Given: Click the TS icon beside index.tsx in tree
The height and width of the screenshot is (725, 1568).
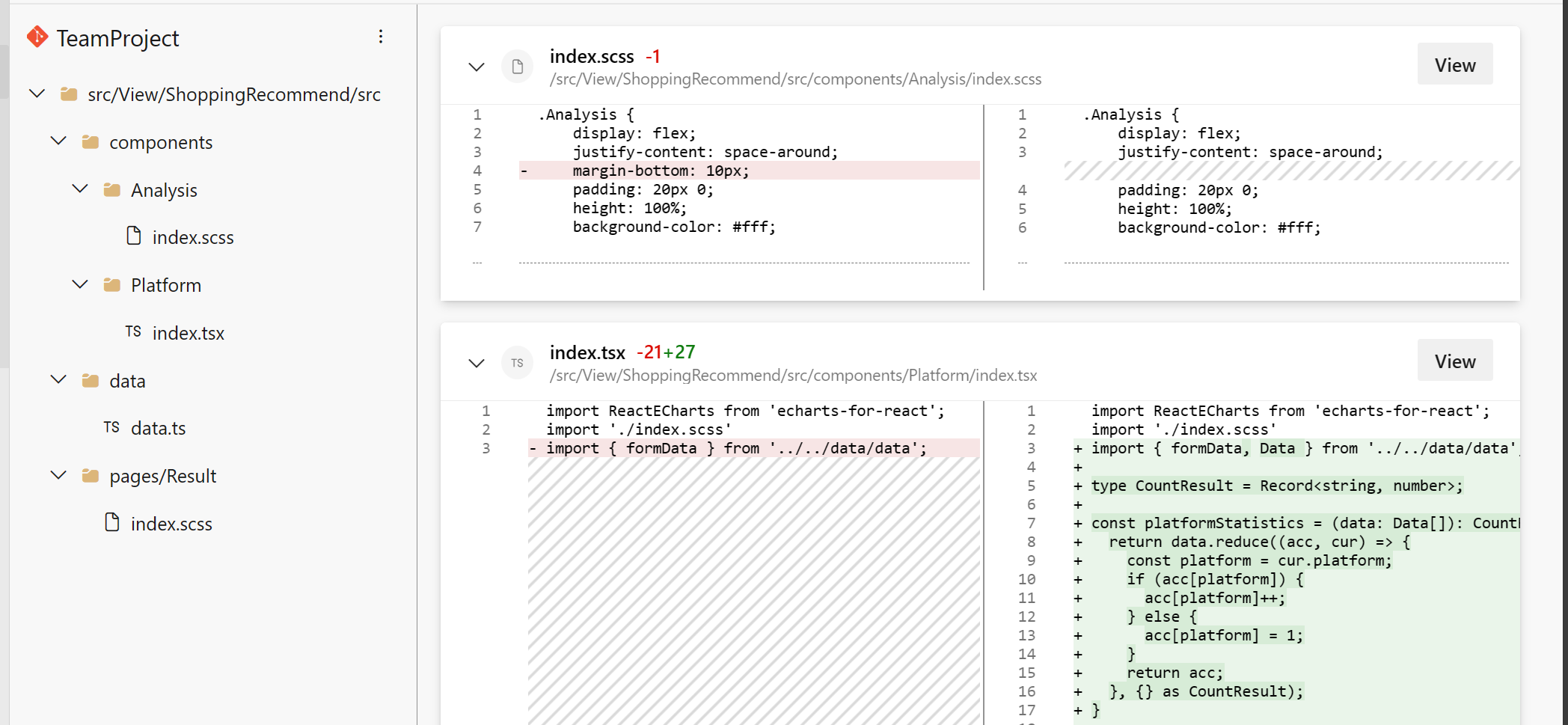Looking at the screenshot, I should [133, 332].
